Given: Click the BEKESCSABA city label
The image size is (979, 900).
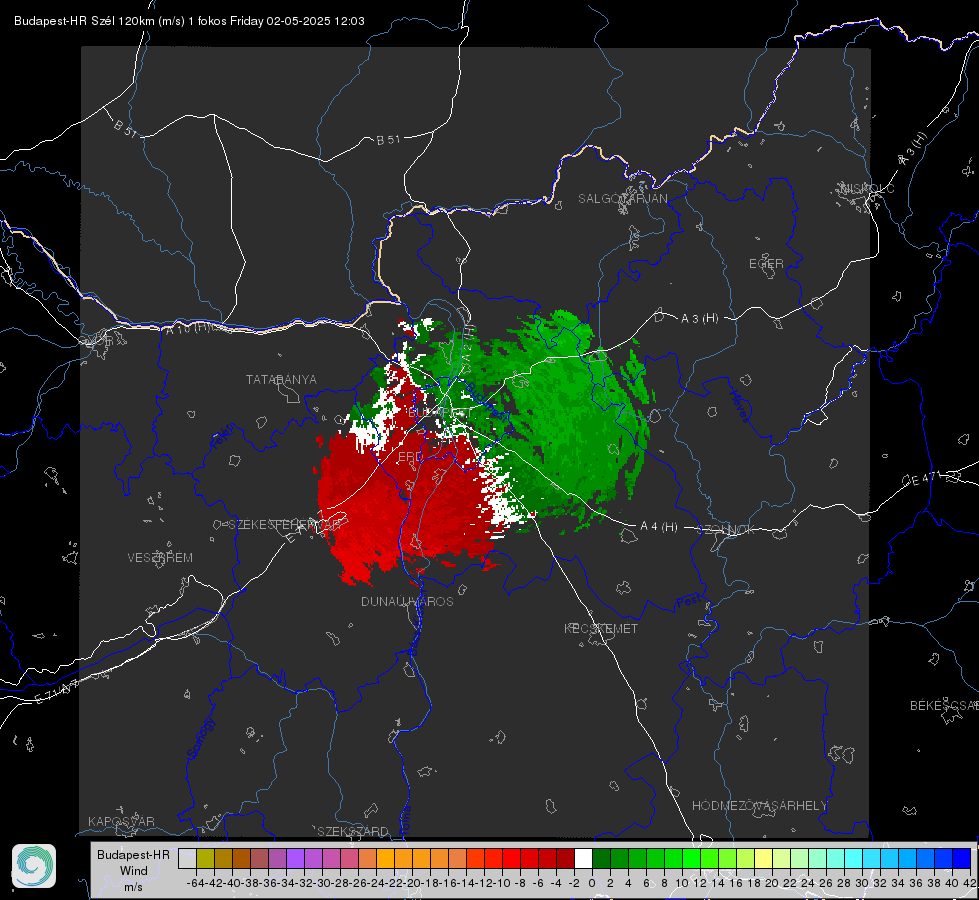Looking at the screenshot, I should click(944, 706).
